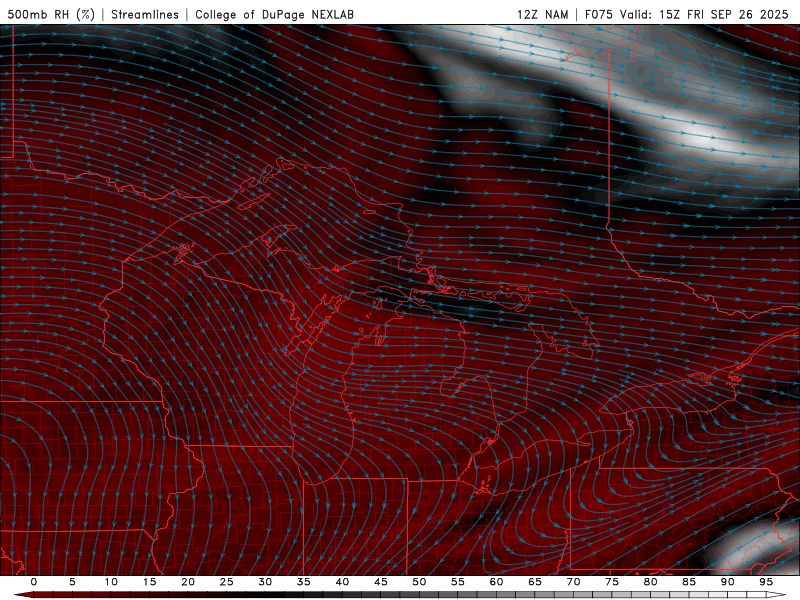Click the "500mb RH (%)" title text

(52, 14)
